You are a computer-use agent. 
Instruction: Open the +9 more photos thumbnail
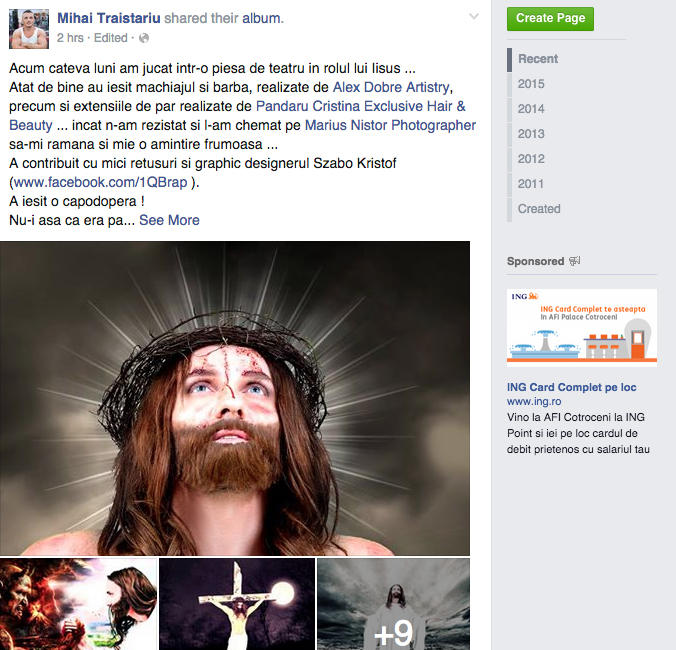[394, 604]
